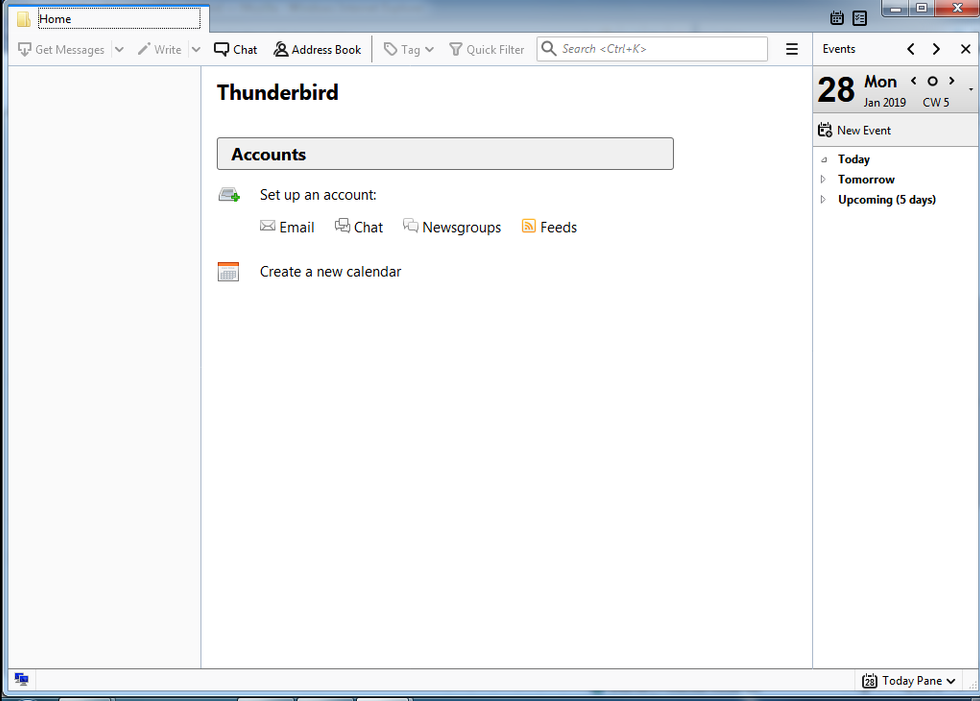The image size is (980, 701).
Task: Expand the Upcoming (5 days) section
Action: point(824,199)
